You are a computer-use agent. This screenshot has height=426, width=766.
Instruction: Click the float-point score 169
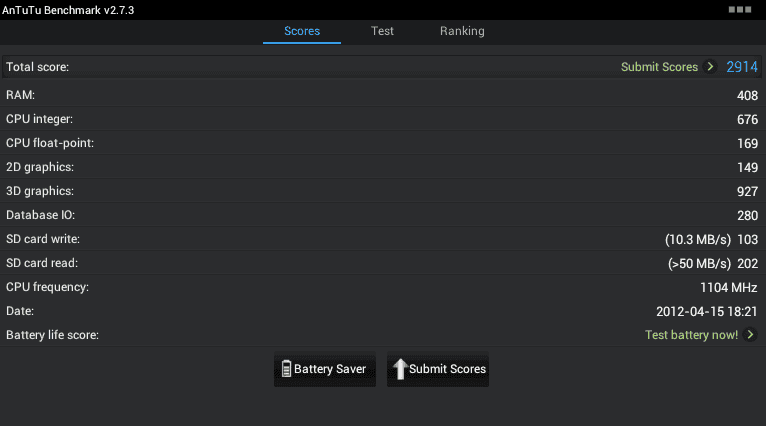pos(747,143)
